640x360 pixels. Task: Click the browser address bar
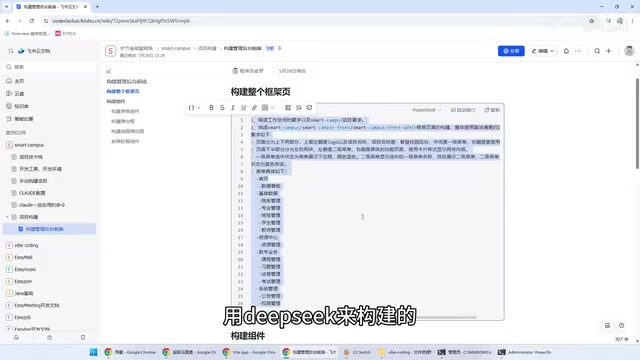314,21
